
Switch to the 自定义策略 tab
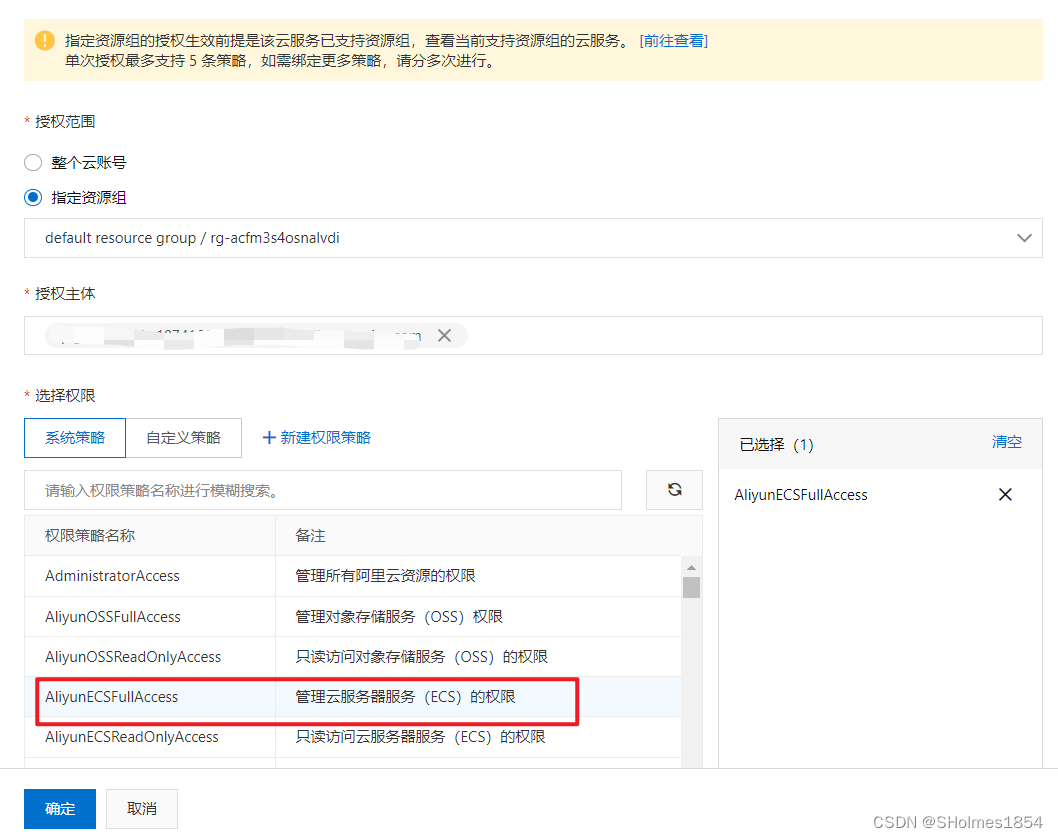(x=184, y=438)
